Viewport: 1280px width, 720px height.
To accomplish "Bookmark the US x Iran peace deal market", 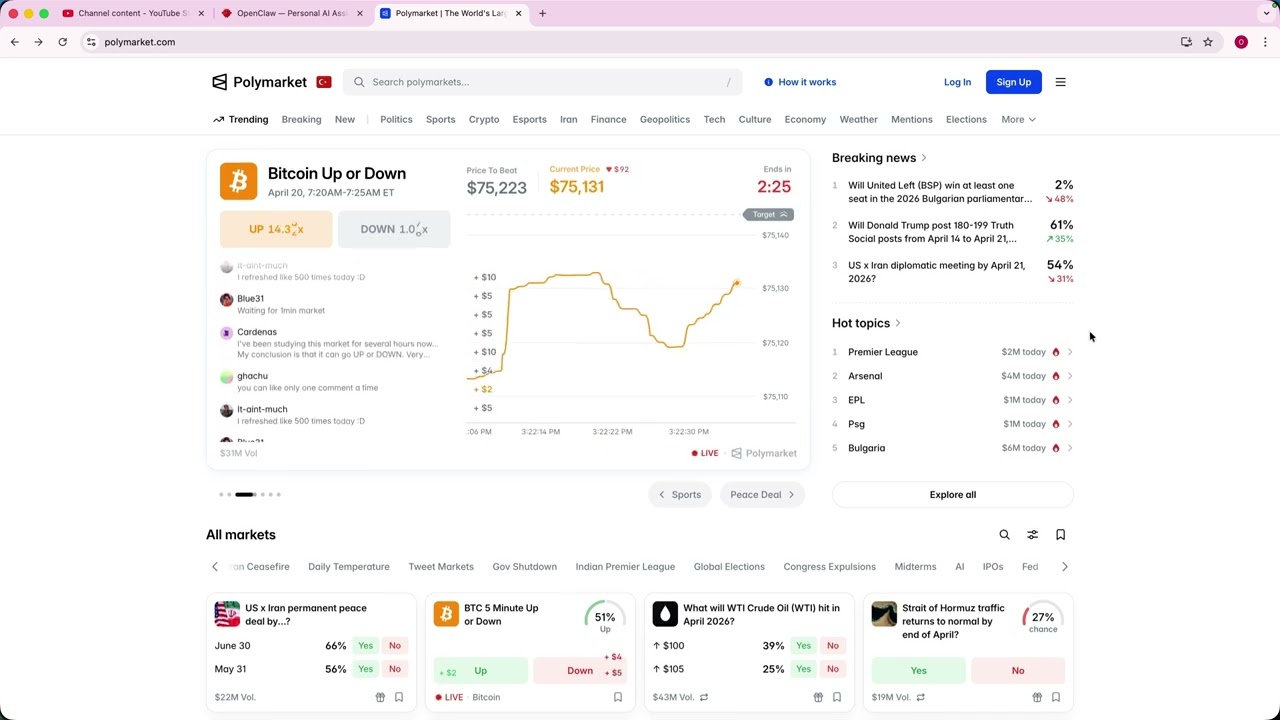I will coord(398,697).
